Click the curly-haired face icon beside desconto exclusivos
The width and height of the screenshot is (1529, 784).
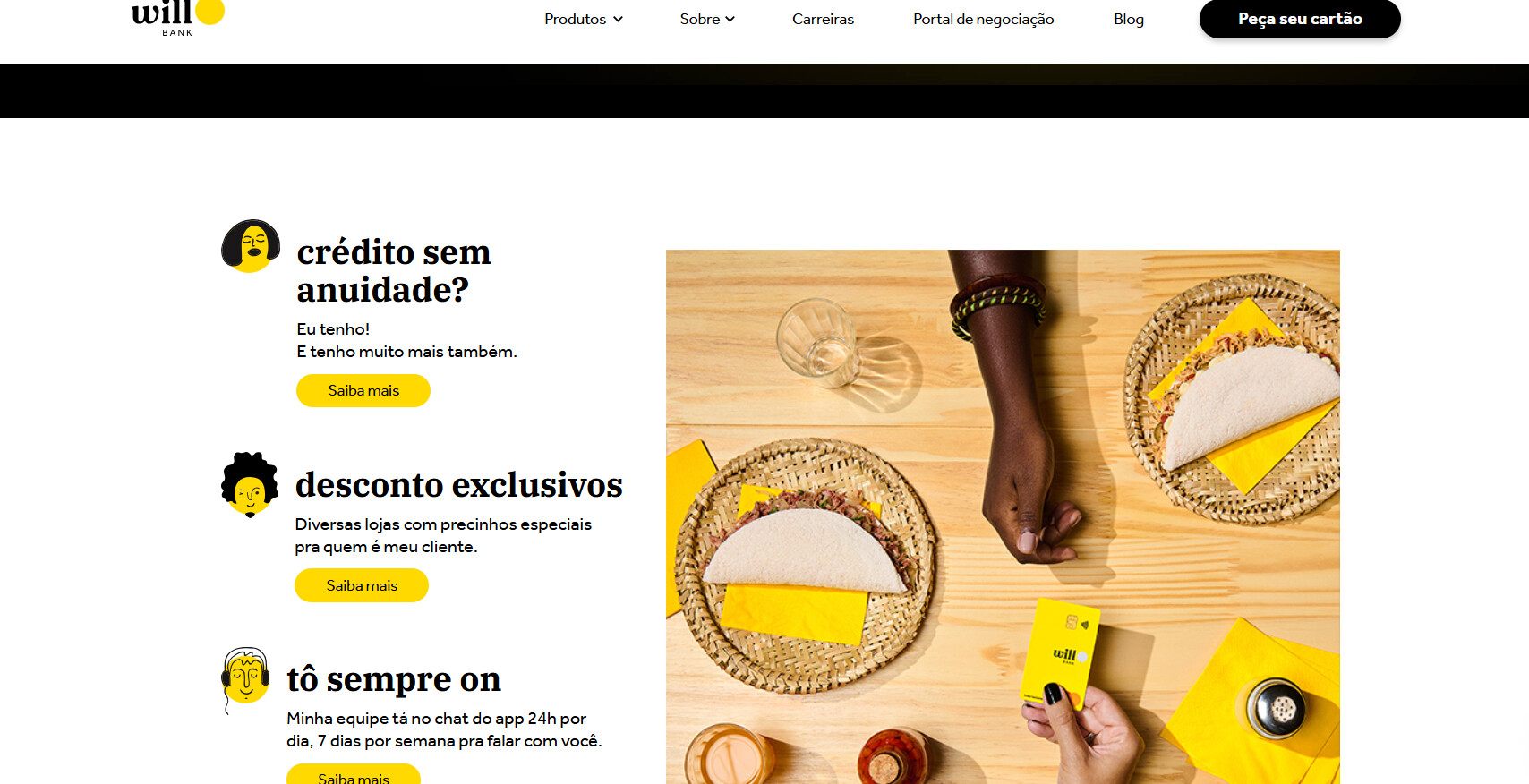click(250, 484)
